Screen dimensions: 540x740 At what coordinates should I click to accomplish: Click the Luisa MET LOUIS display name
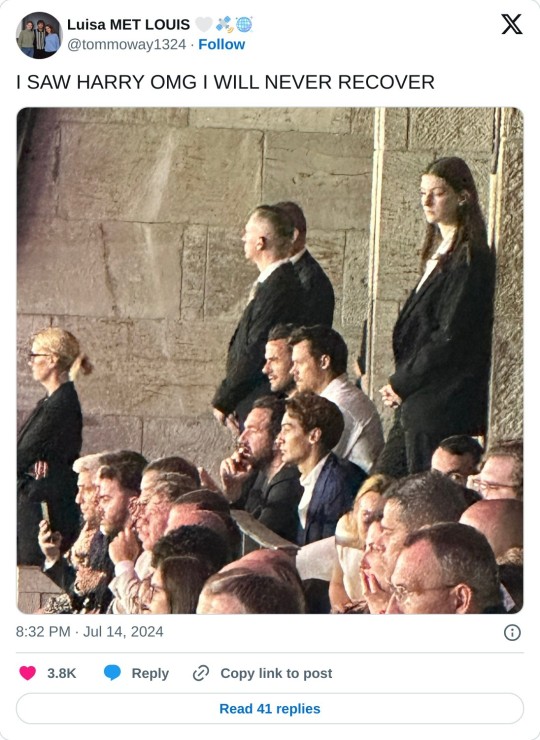click(x=128, y=24)
